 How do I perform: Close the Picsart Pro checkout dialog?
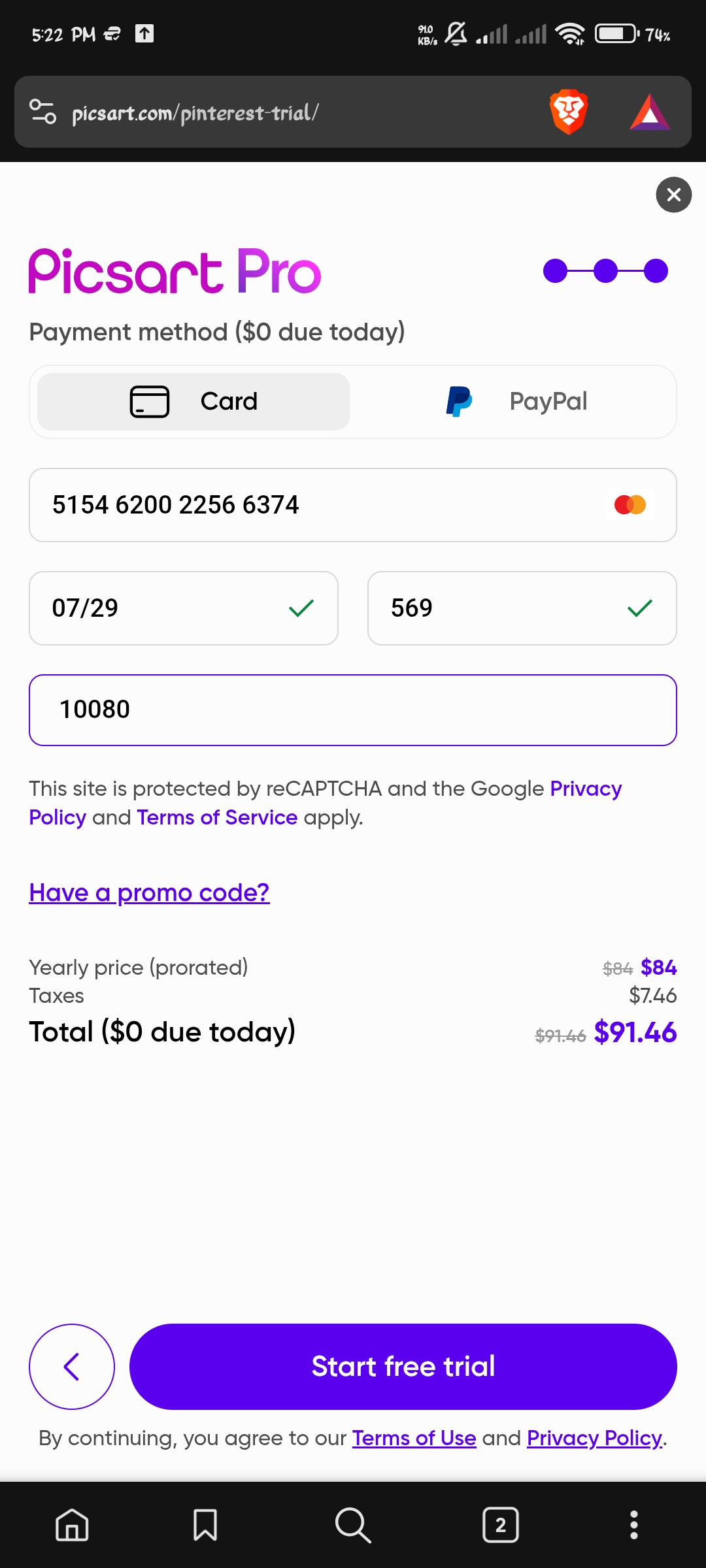[673, 195]
